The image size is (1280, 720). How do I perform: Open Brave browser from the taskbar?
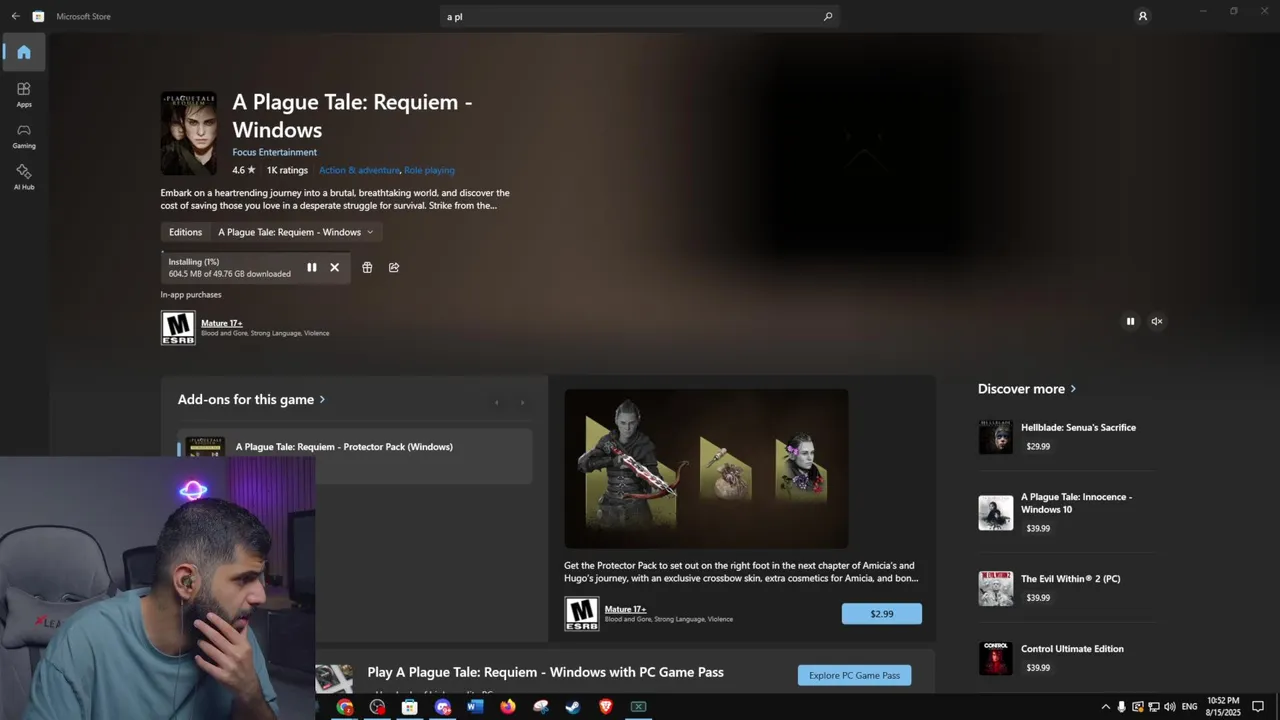pyautogui.click(x=606, y=707)
